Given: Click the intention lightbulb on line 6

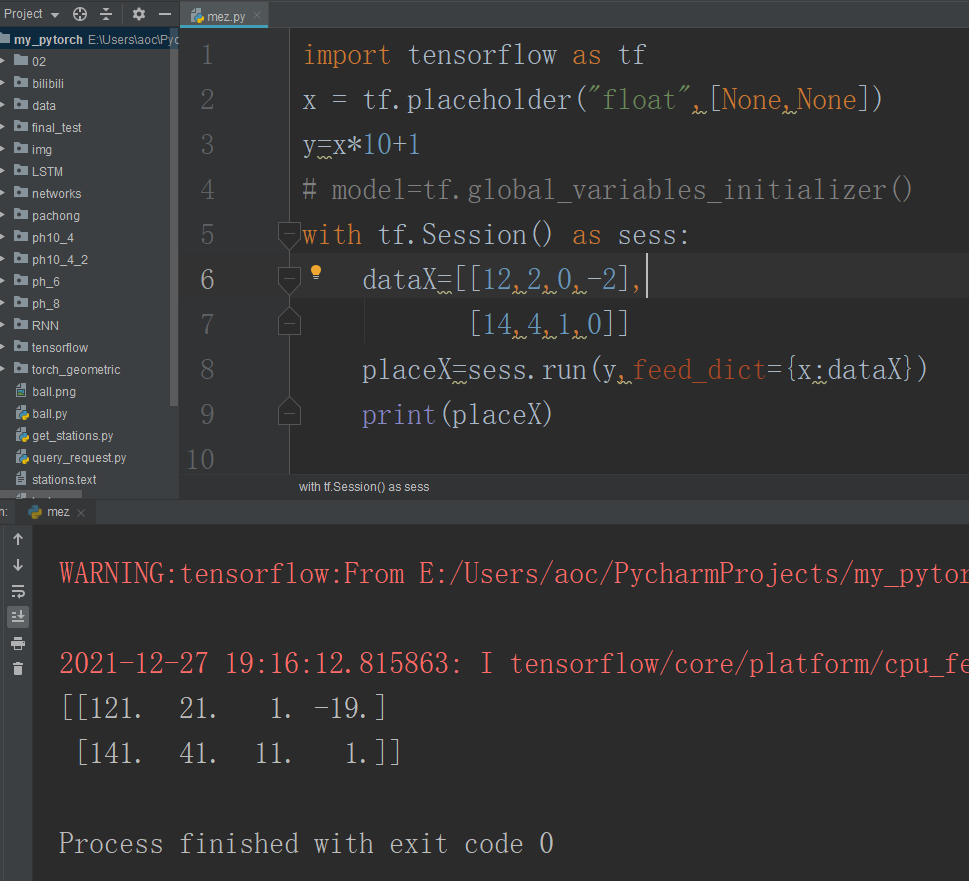Looking at the screenshot, I should tap(315, 271).
